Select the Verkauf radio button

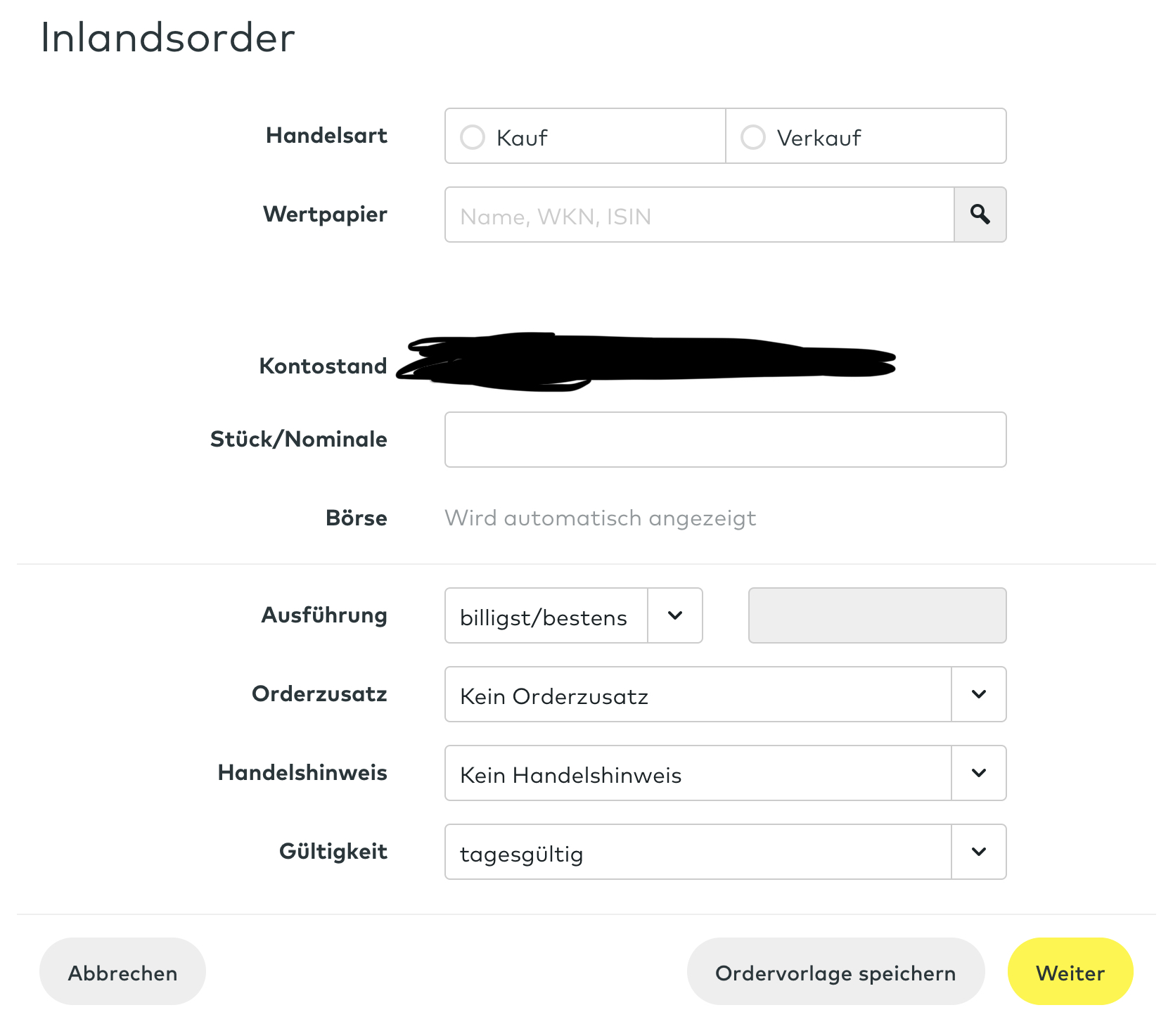point(753,137)
